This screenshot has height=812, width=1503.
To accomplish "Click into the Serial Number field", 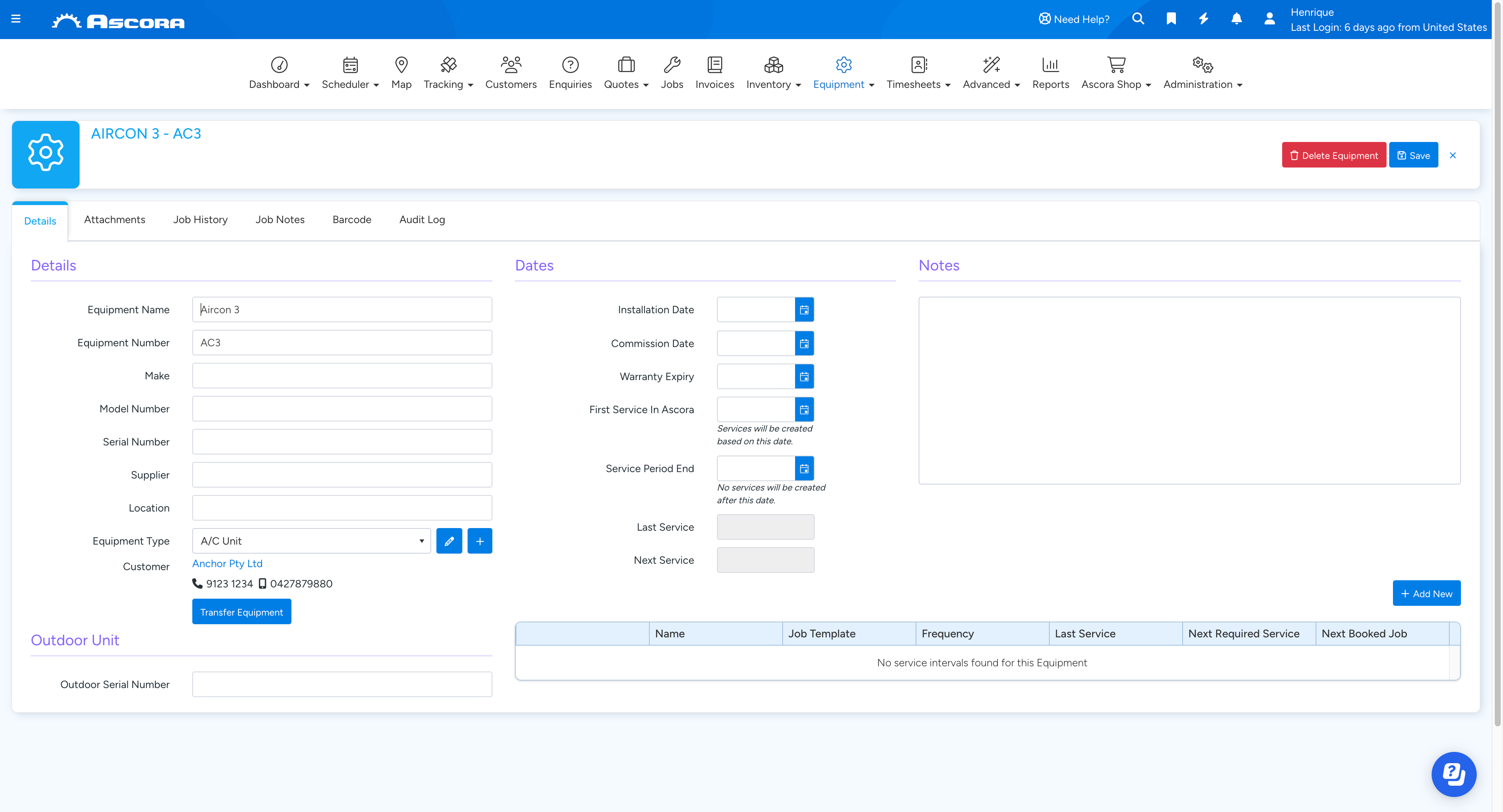I will (341, 442).
